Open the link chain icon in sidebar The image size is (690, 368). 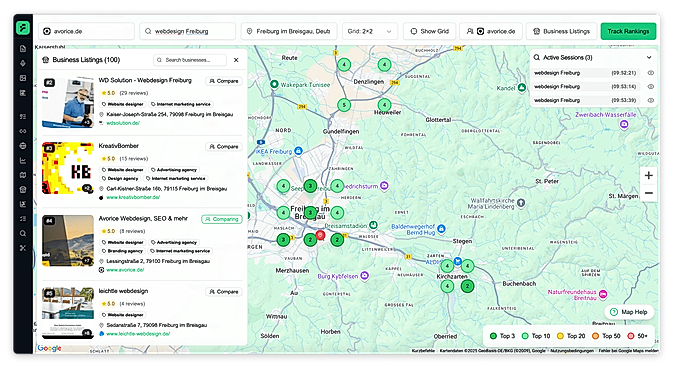pyautogui.click(x=23, y=131)
